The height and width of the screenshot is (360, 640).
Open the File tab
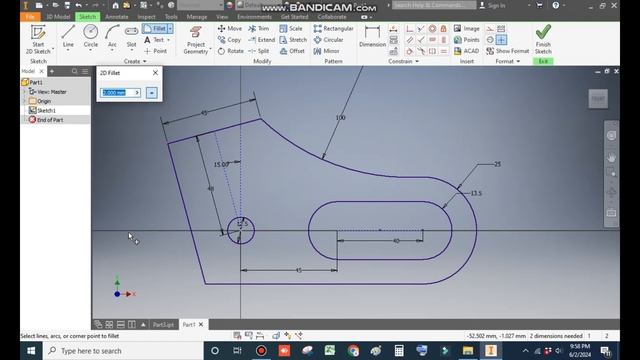30,17
